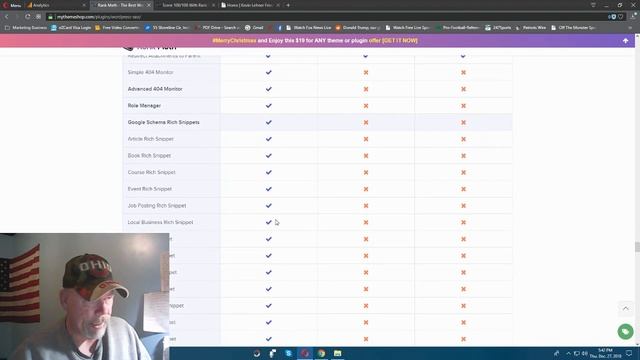Open the 247Sports bookmark
The width and height of the screenshot is (640, 360).
point(498,28)
